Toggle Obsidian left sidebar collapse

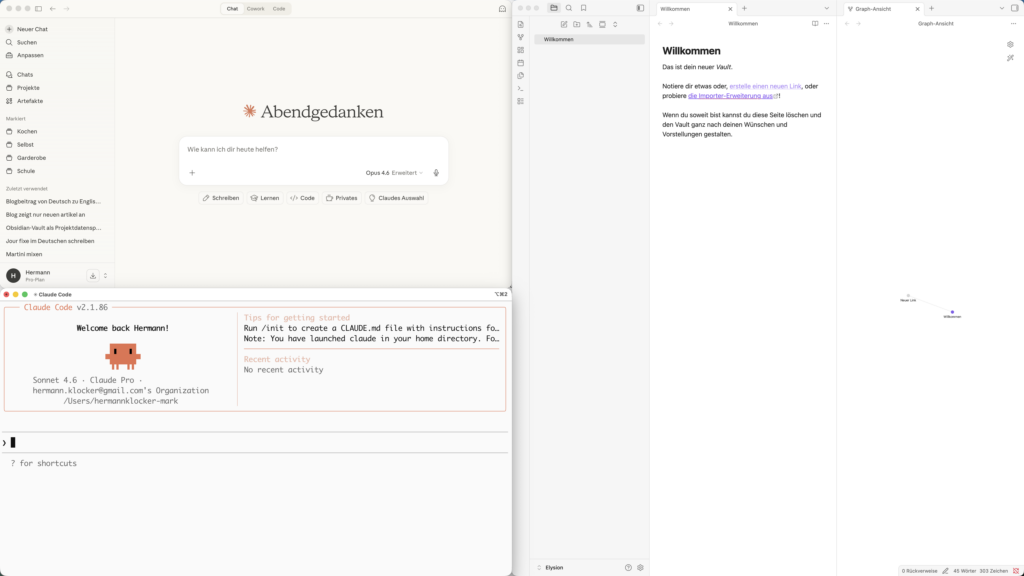click(x=640, y=8)
